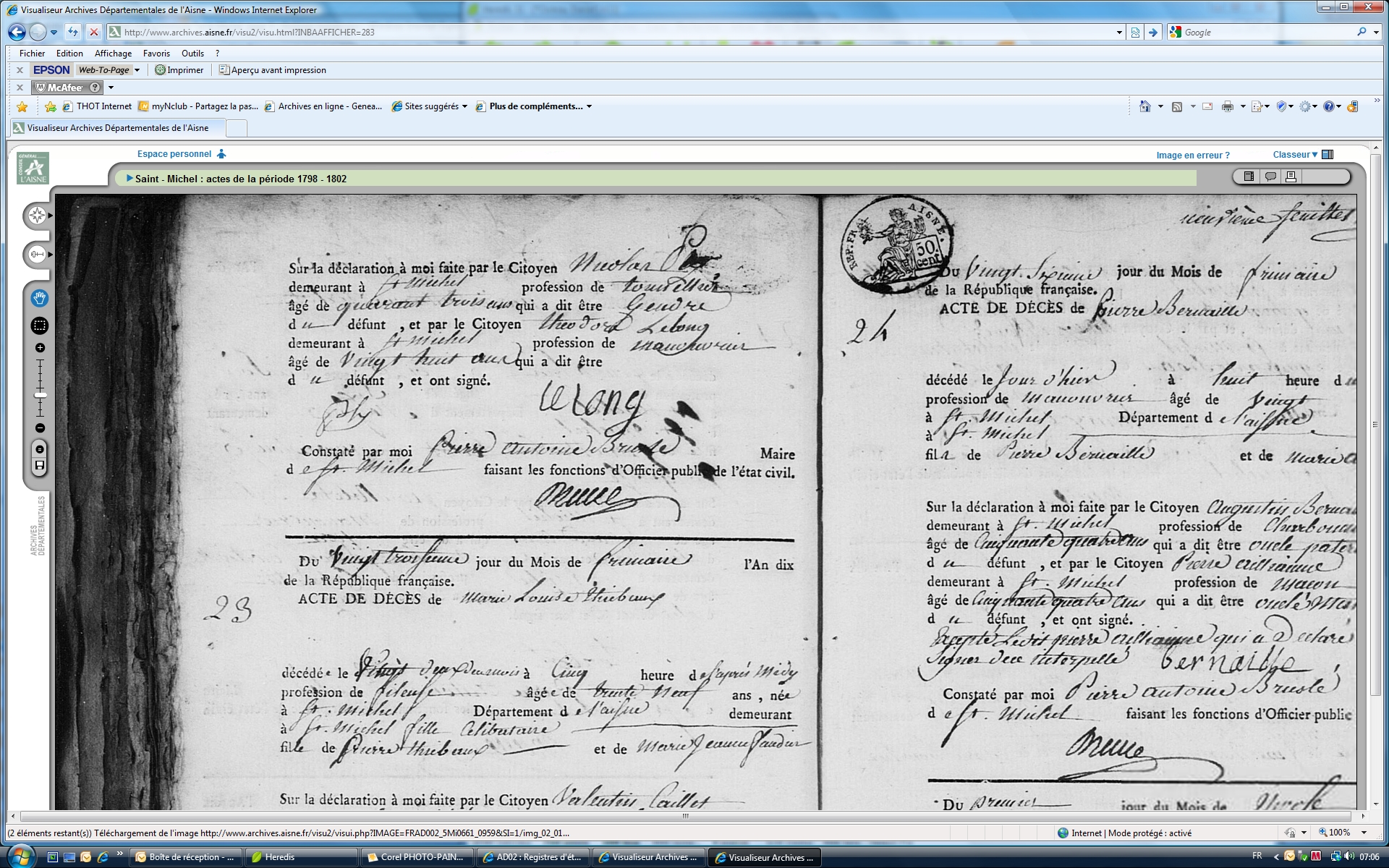The image size is (1389, 868).
Task: Open the compass navigation panel
Action: point(37,216)
